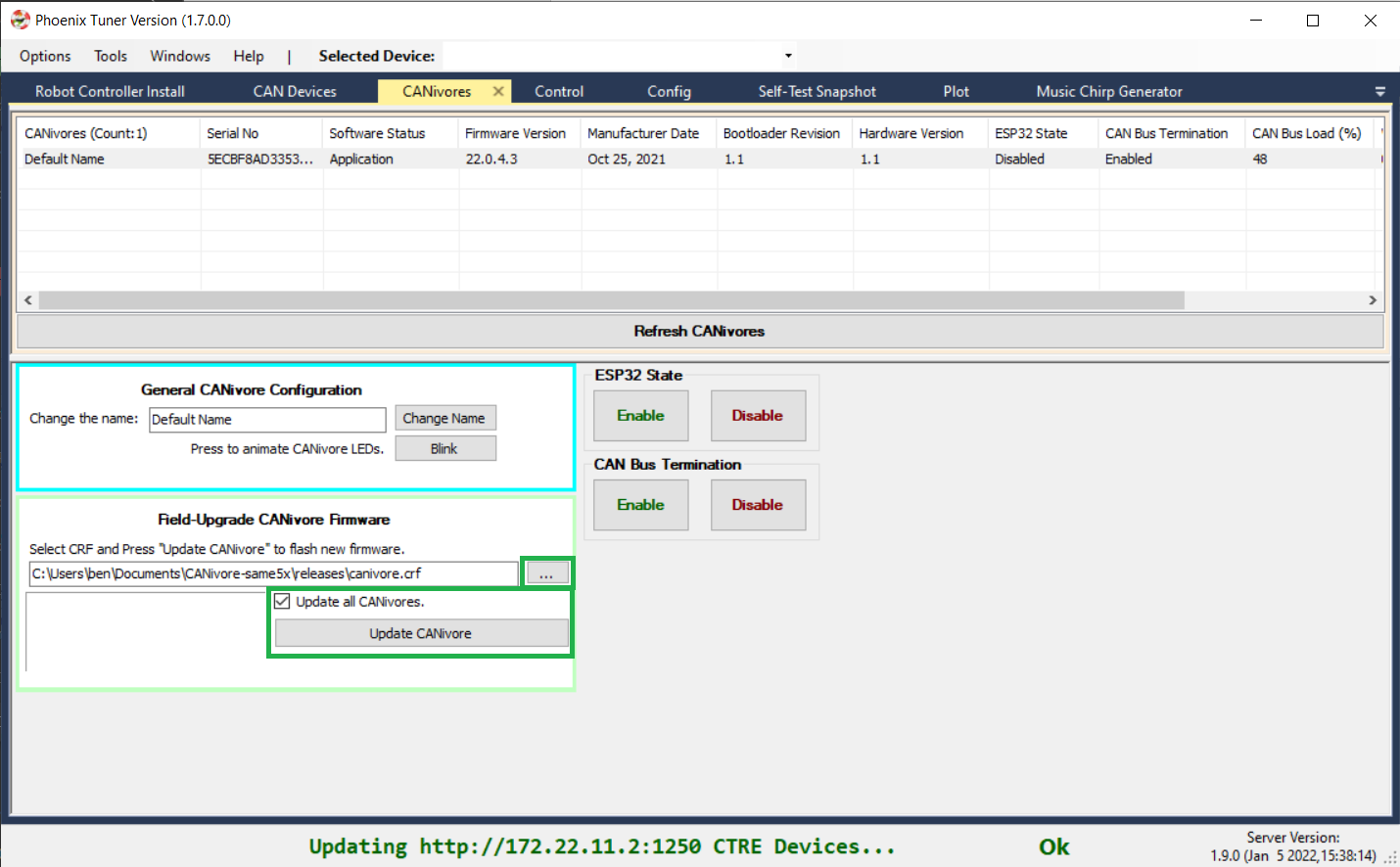
Task: Click the Software Status column header
Action: click(391, 133)
